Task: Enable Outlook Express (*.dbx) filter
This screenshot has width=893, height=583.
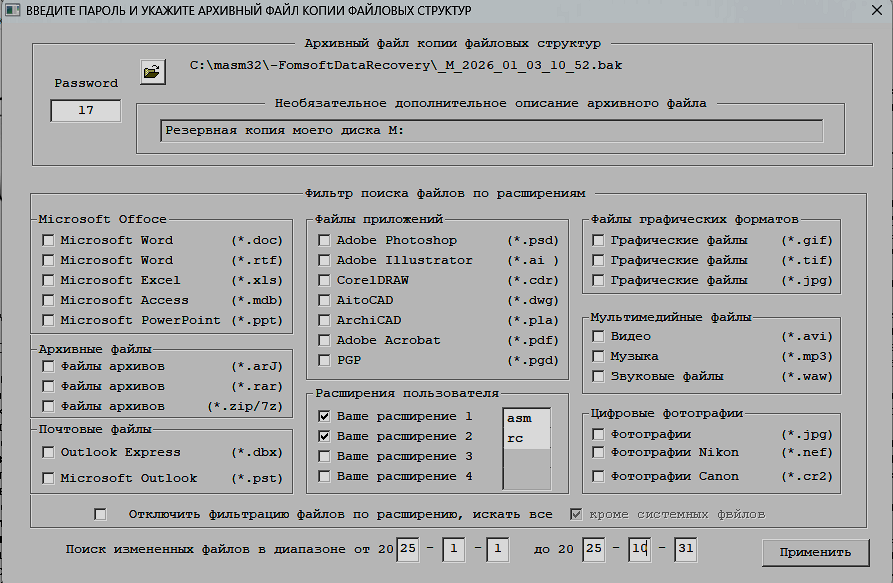Action: [x=48, y=452]
